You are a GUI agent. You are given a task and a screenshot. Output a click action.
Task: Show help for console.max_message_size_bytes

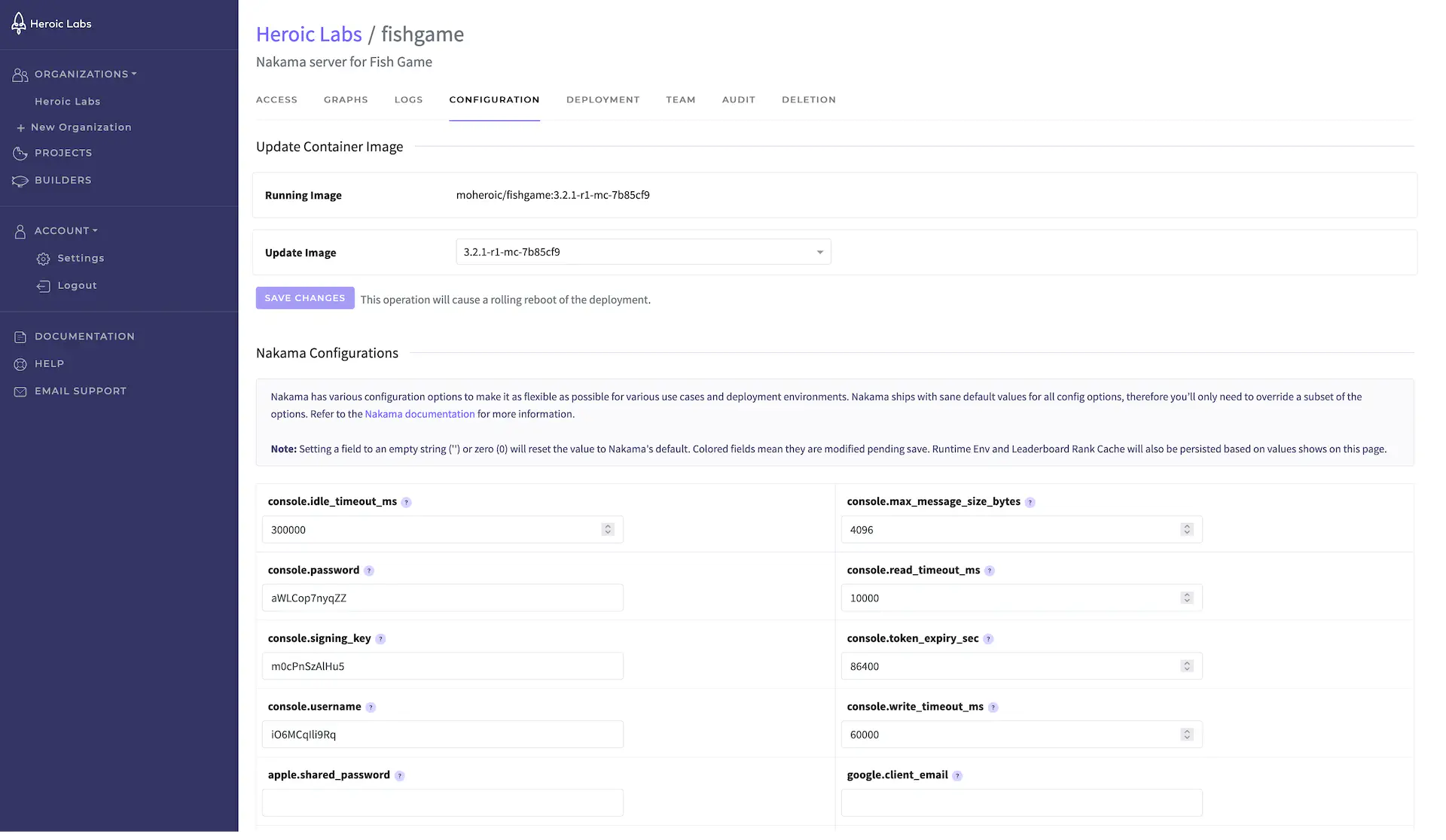[1030, 503]
